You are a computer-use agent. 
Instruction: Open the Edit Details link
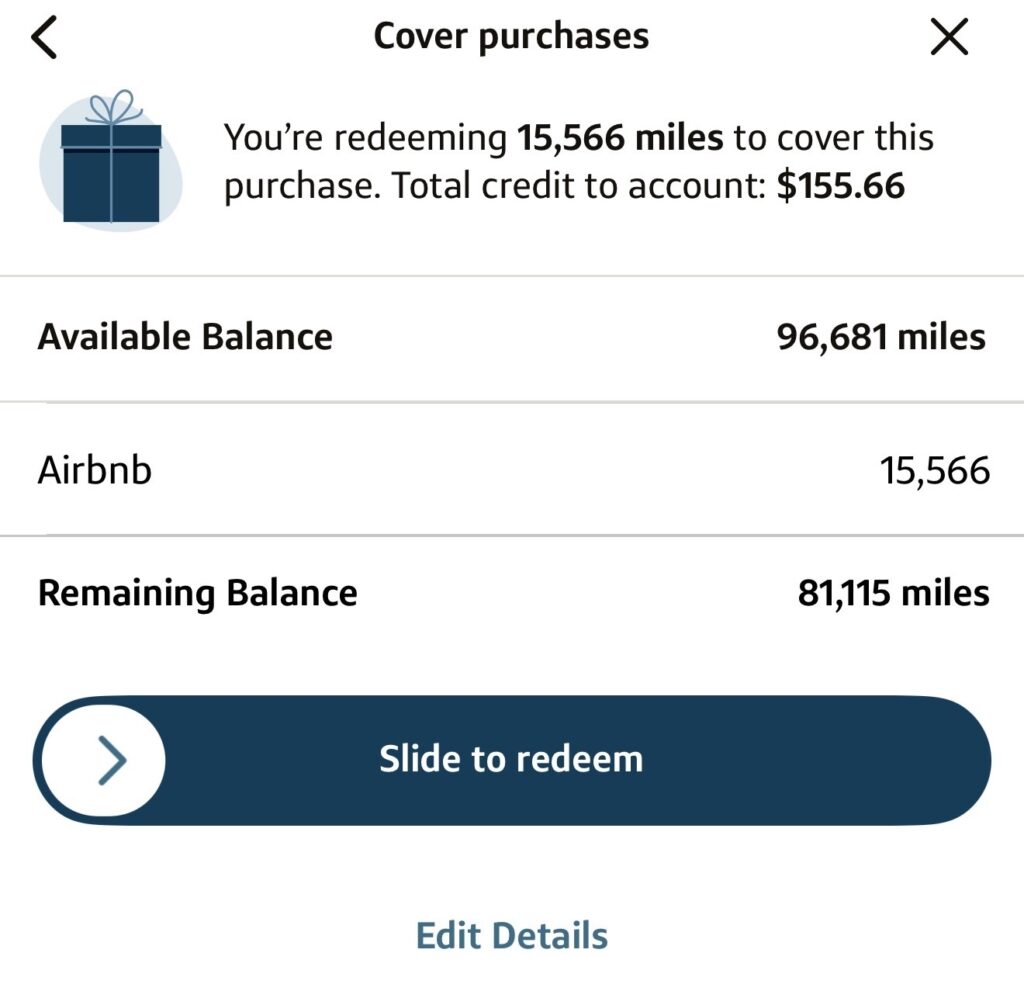(x=511, y=936)
